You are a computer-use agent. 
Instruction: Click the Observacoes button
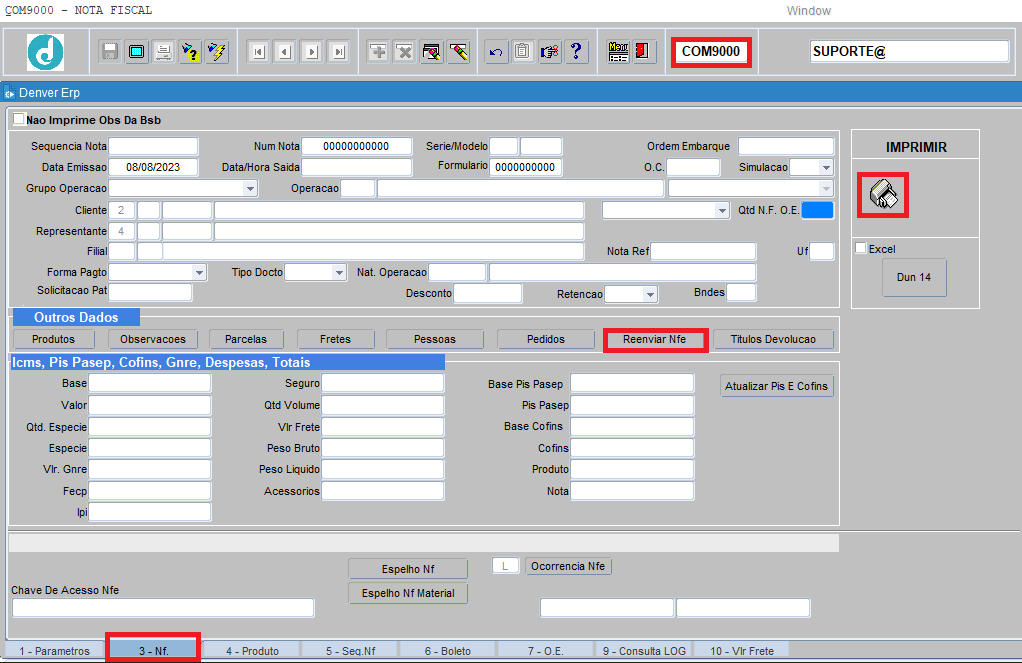[153, 339]
